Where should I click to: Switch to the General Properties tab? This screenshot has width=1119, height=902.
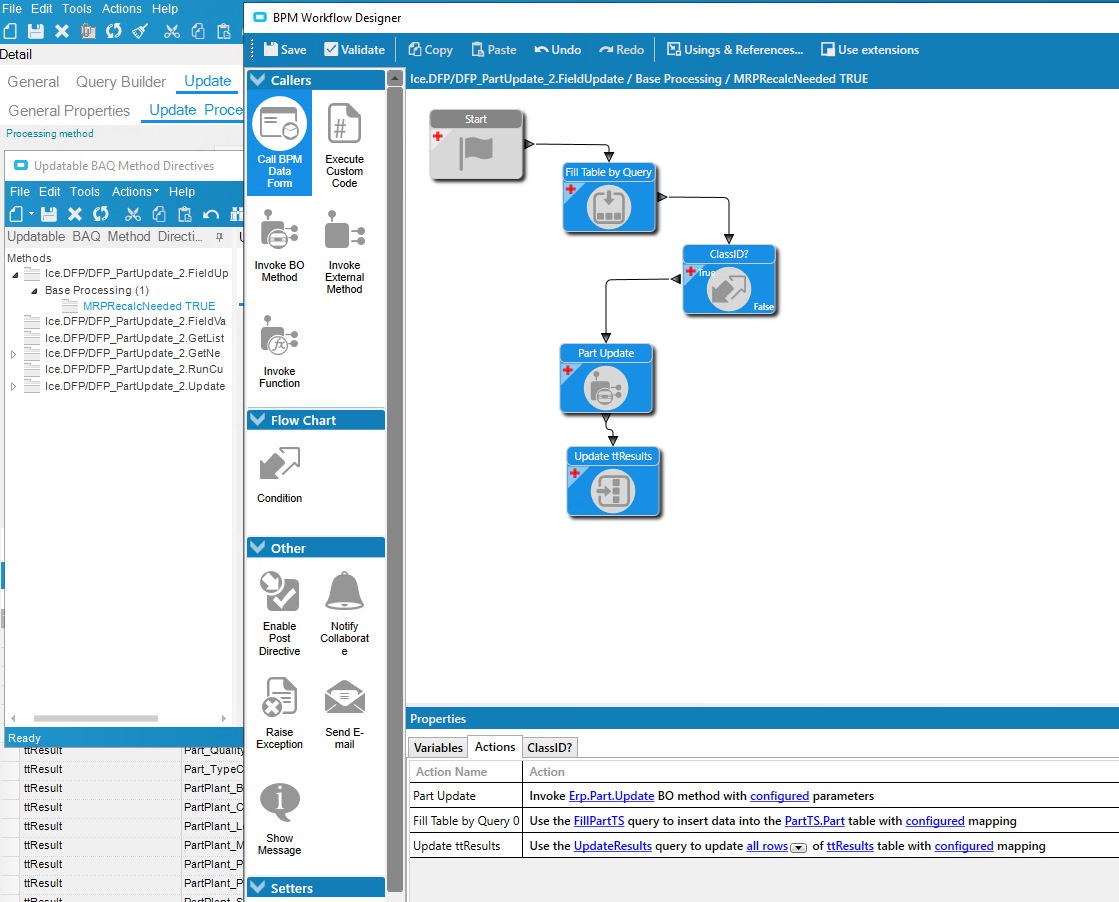pyautogui.click(x=69, y=111)
